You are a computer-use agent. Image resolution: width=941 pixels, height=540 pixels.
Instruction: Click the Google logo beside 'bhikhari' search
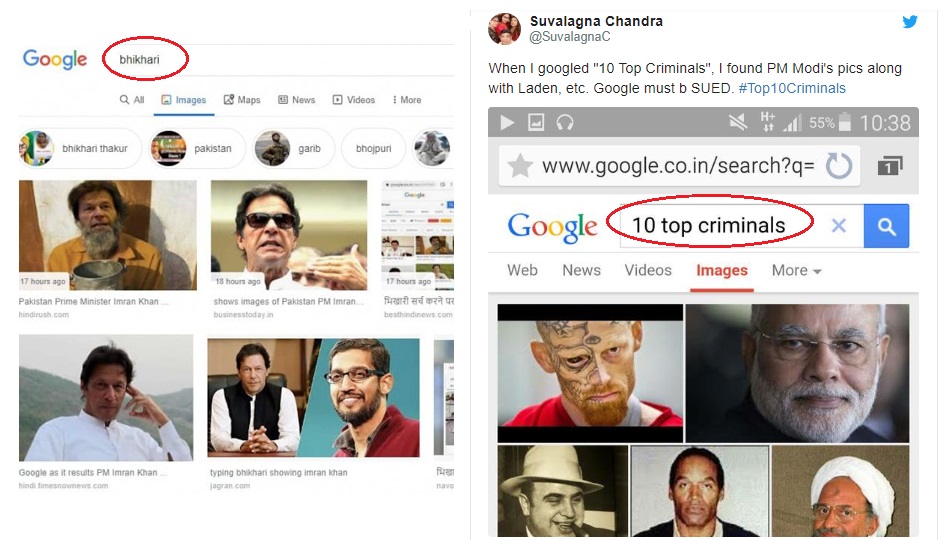pyautogui.click(x=55, y=59)
